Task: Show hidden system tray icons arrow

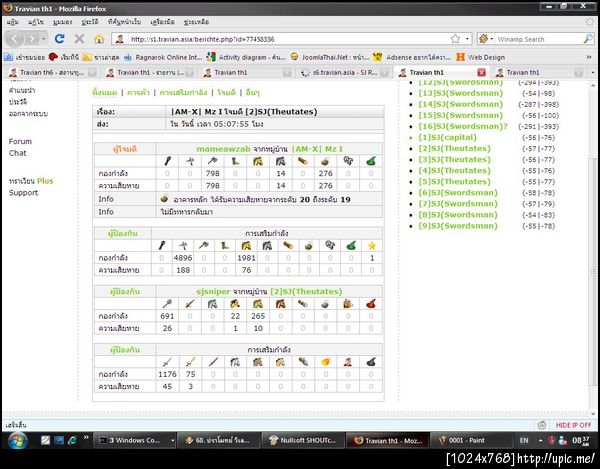Action: (x=540, y=440)
